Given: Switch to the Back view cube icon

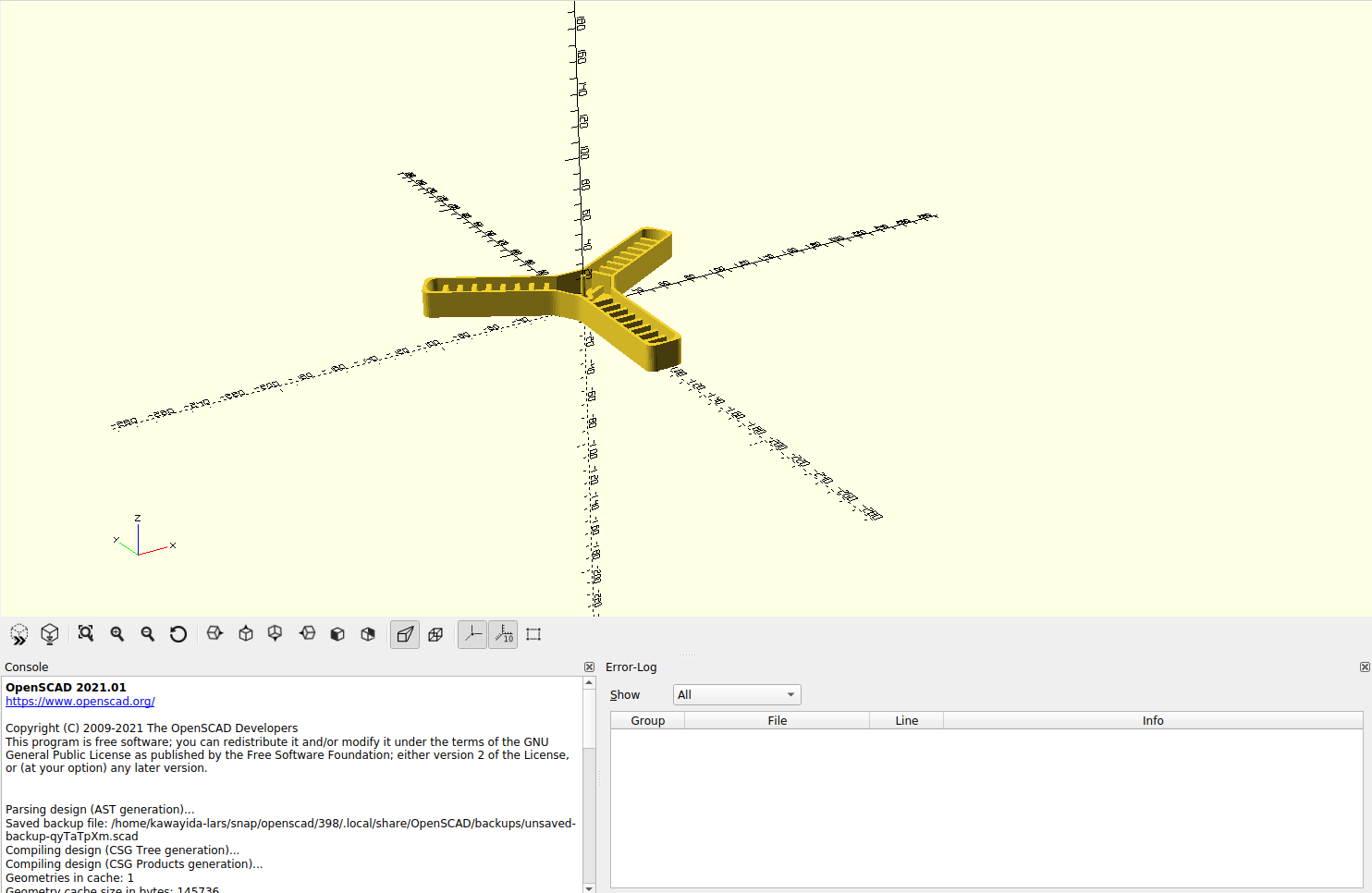Looking at the screenshot, I should (368, 634).
